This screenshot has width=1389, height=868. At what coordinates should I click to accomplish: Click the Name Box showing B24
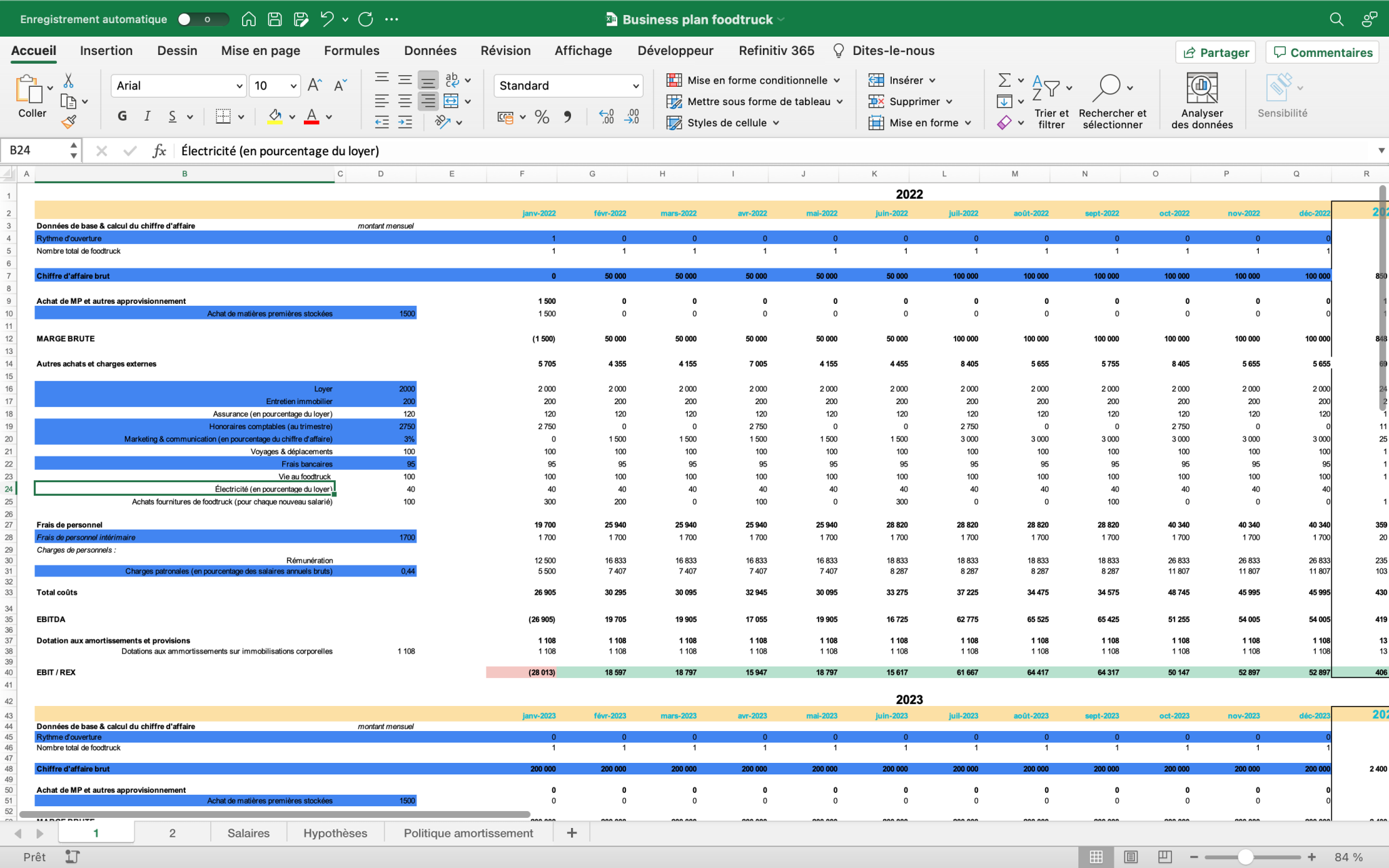pyautogui.click(x=39, y=151)
